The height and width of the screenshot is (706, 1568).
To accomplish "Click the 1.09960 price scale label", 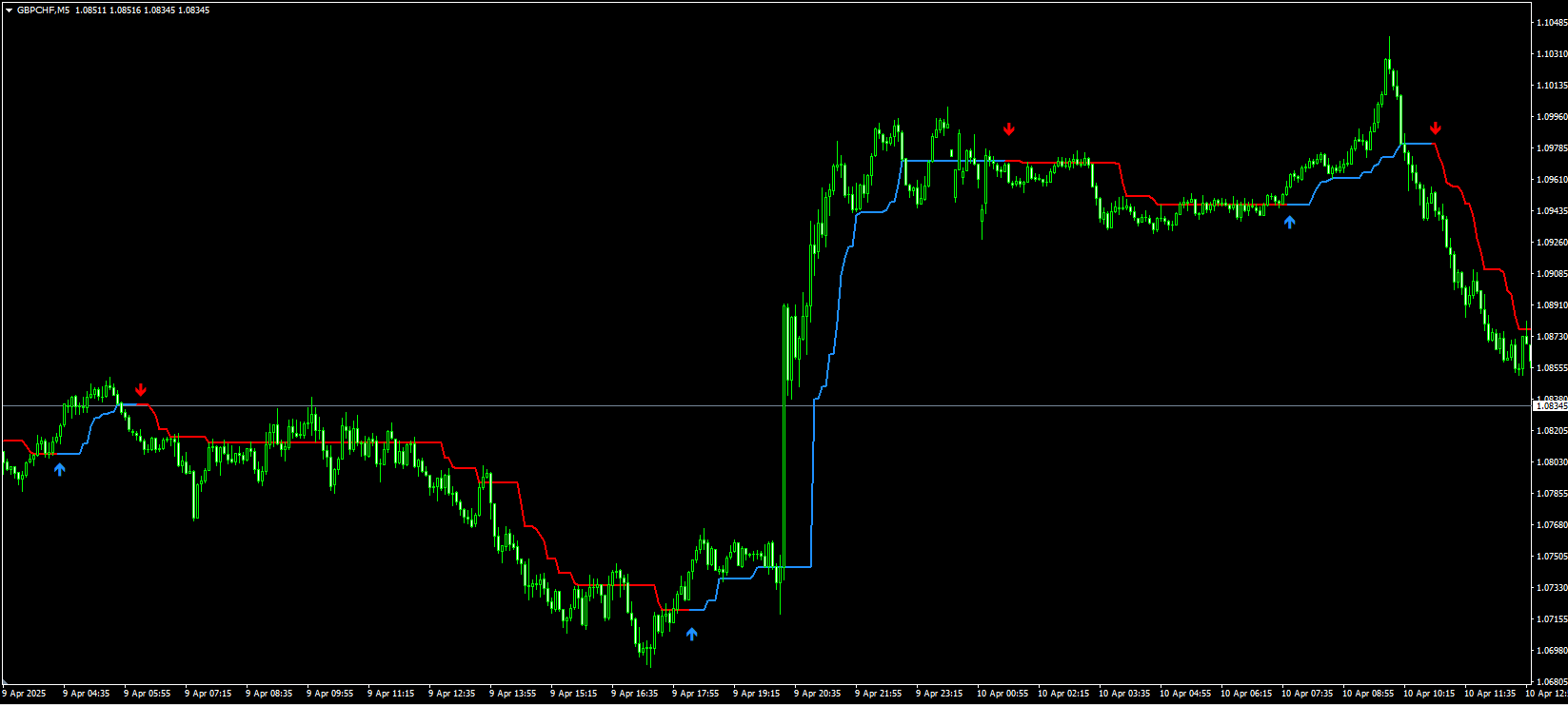I will click(1551, 116).
